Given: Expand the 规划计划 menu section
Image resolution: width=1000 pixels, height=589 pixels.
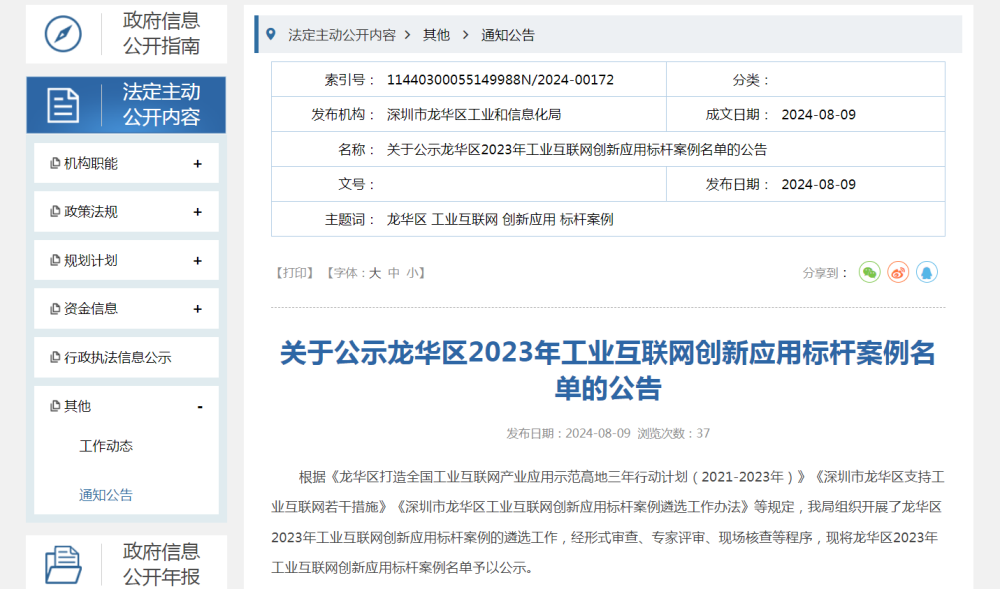Looking at the screenshot, I should point(198,261).
